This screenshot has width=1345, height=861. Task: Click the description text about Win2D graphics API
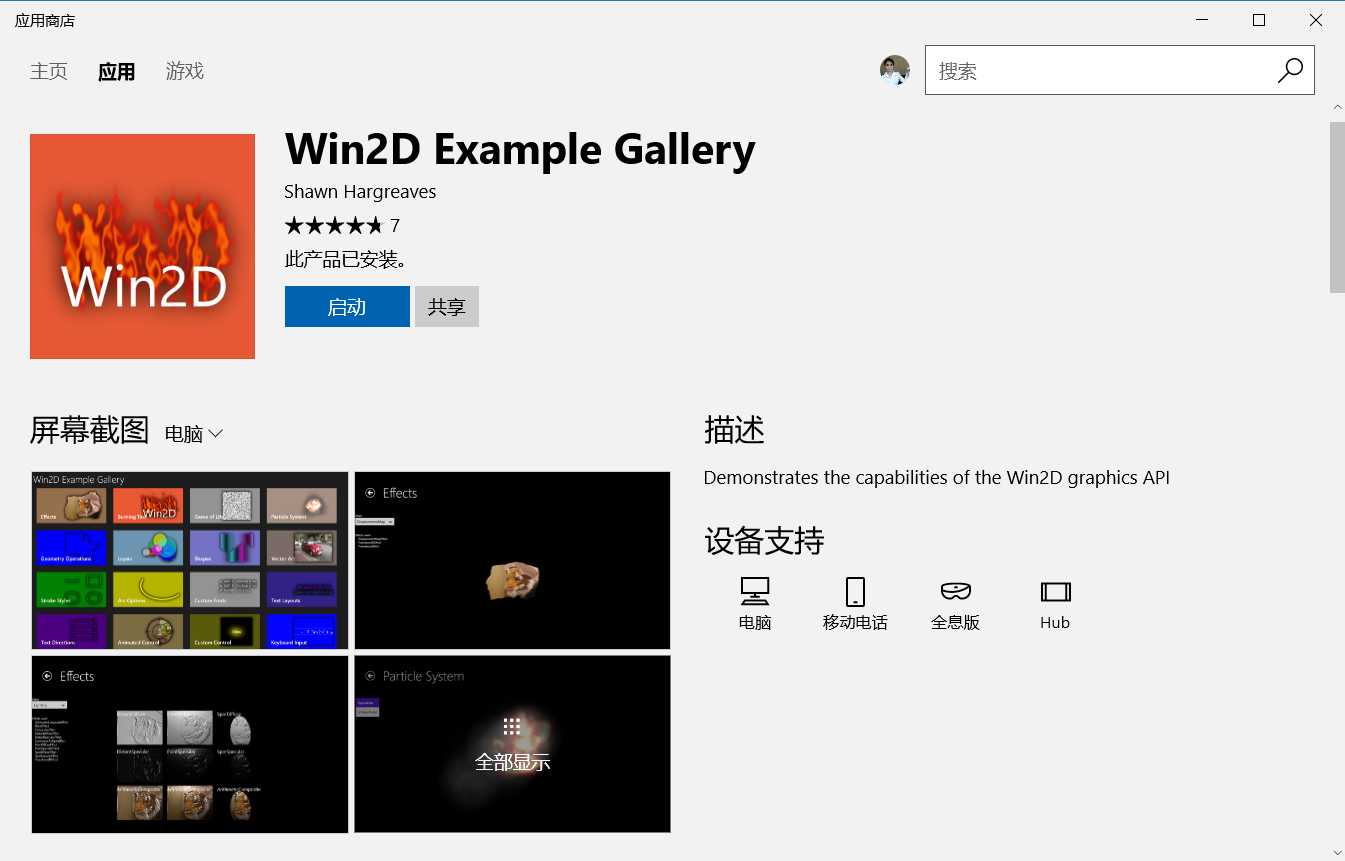coord(937,478)
